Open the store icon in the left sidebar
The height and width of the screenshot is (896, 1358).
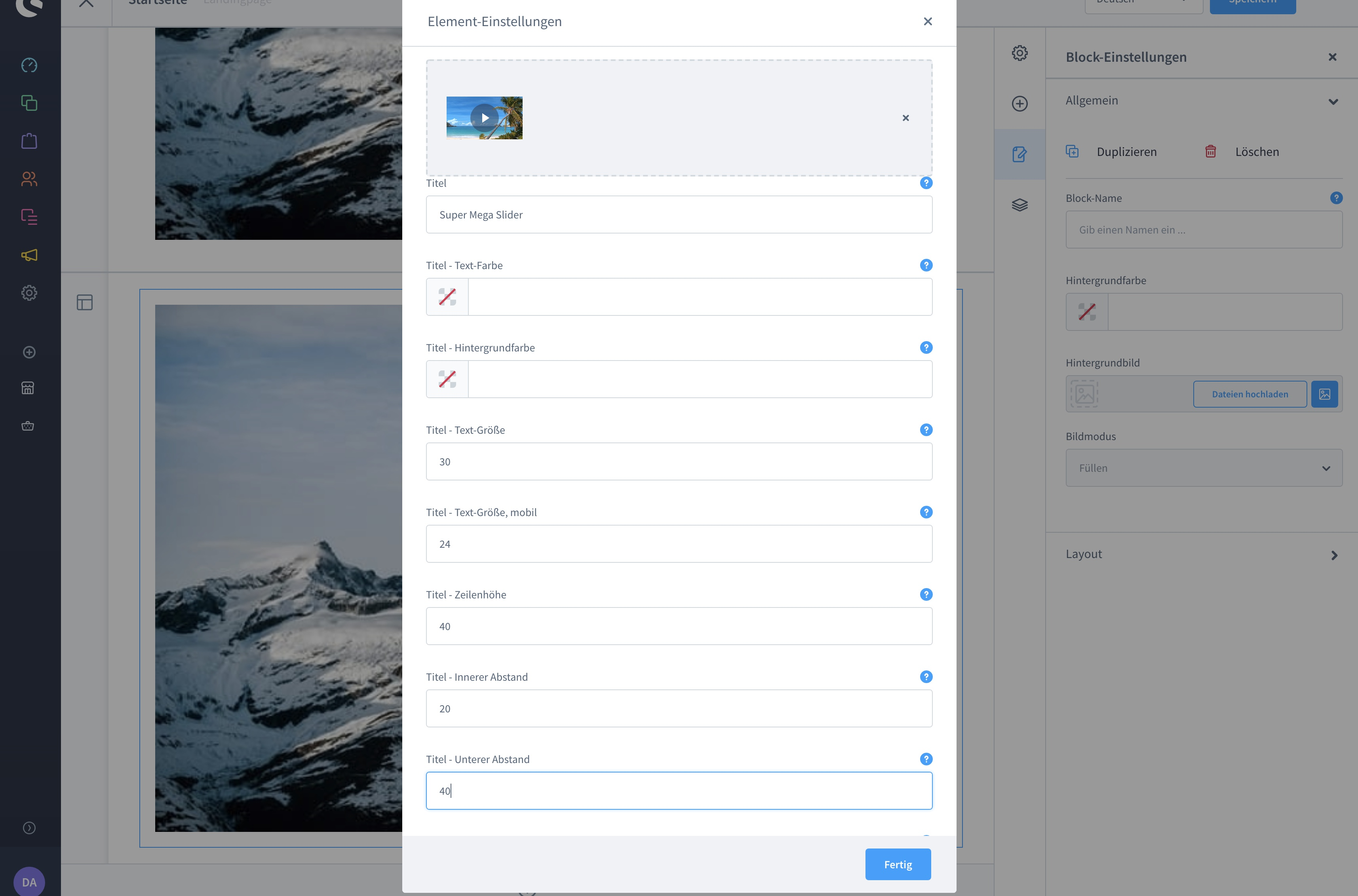28,388
